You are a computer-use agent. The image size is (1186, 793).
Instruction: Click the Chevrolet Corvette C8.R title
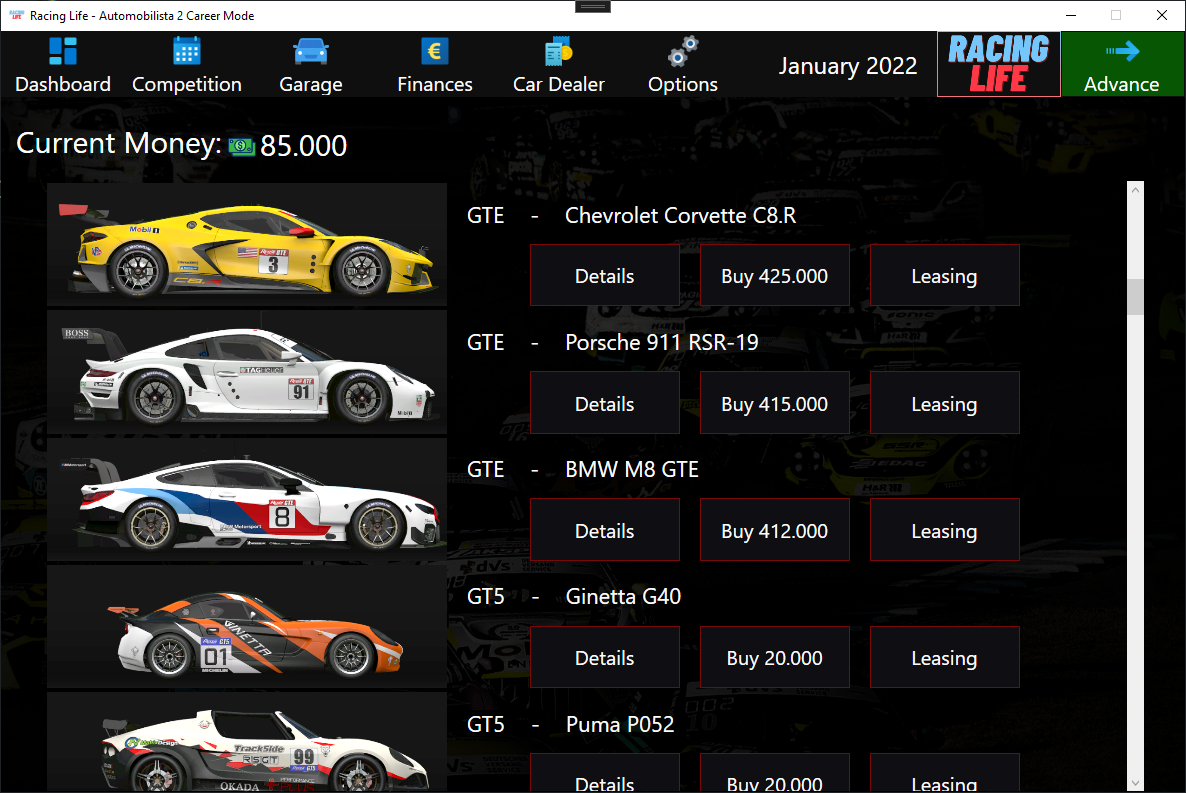pos(680,216)
